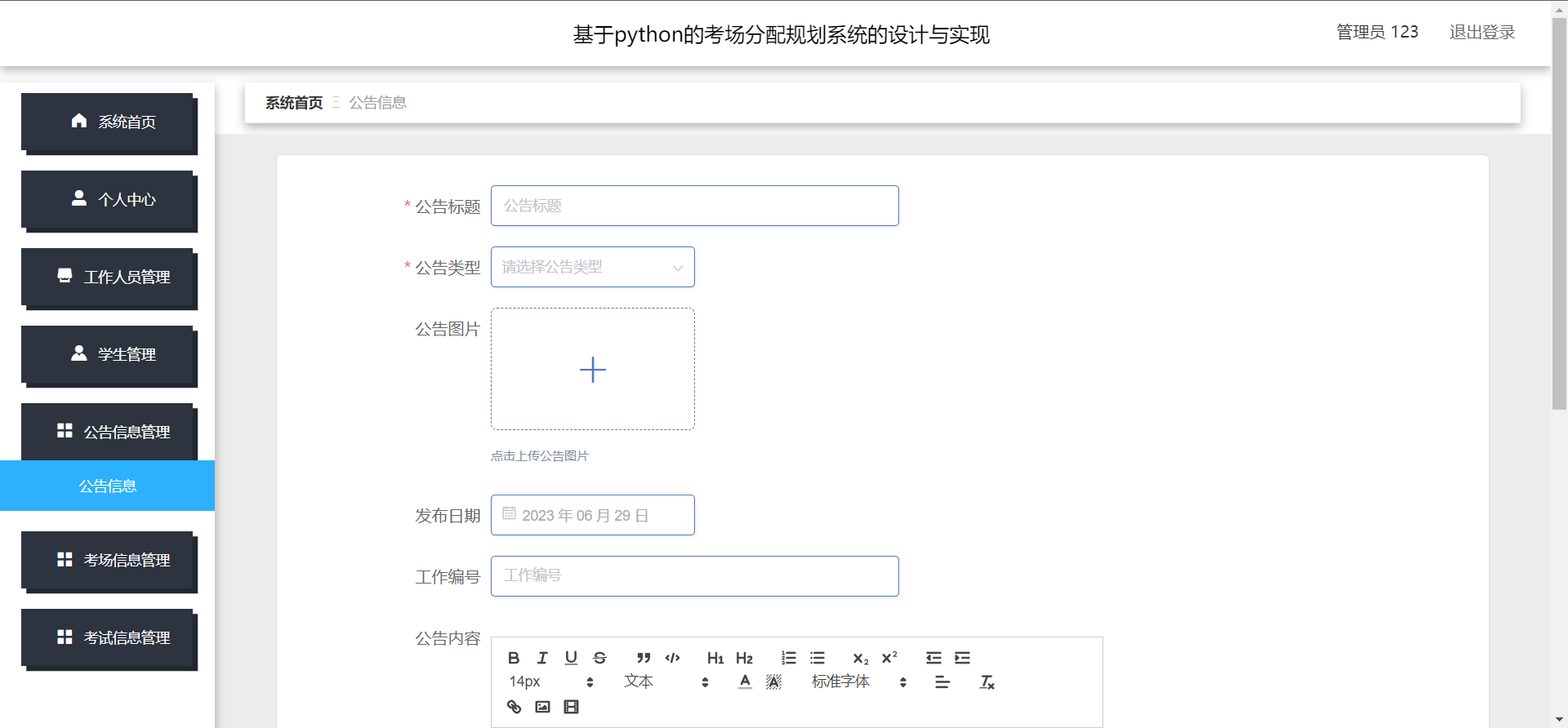This screenshot has height=728, width=1568.
Task: Open the text color picker
Action: (x=745, y=681)
